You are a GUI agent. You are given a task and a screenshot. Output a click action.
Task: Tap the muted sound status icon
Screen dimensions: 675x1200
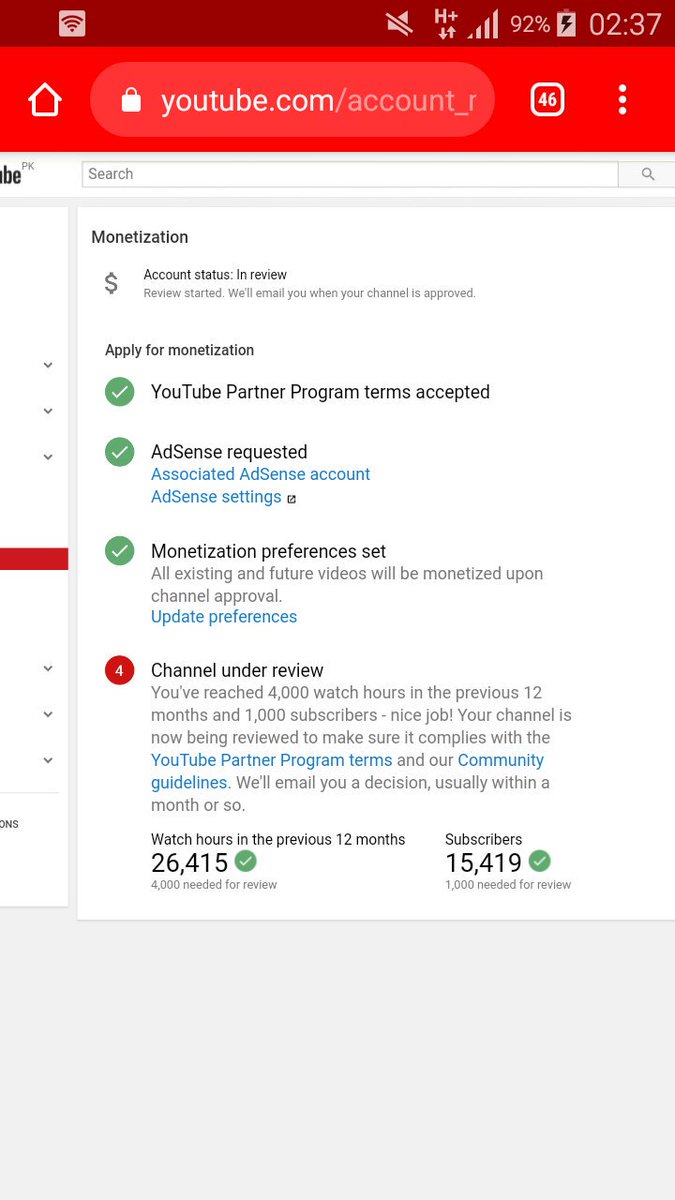click(400, 23)
